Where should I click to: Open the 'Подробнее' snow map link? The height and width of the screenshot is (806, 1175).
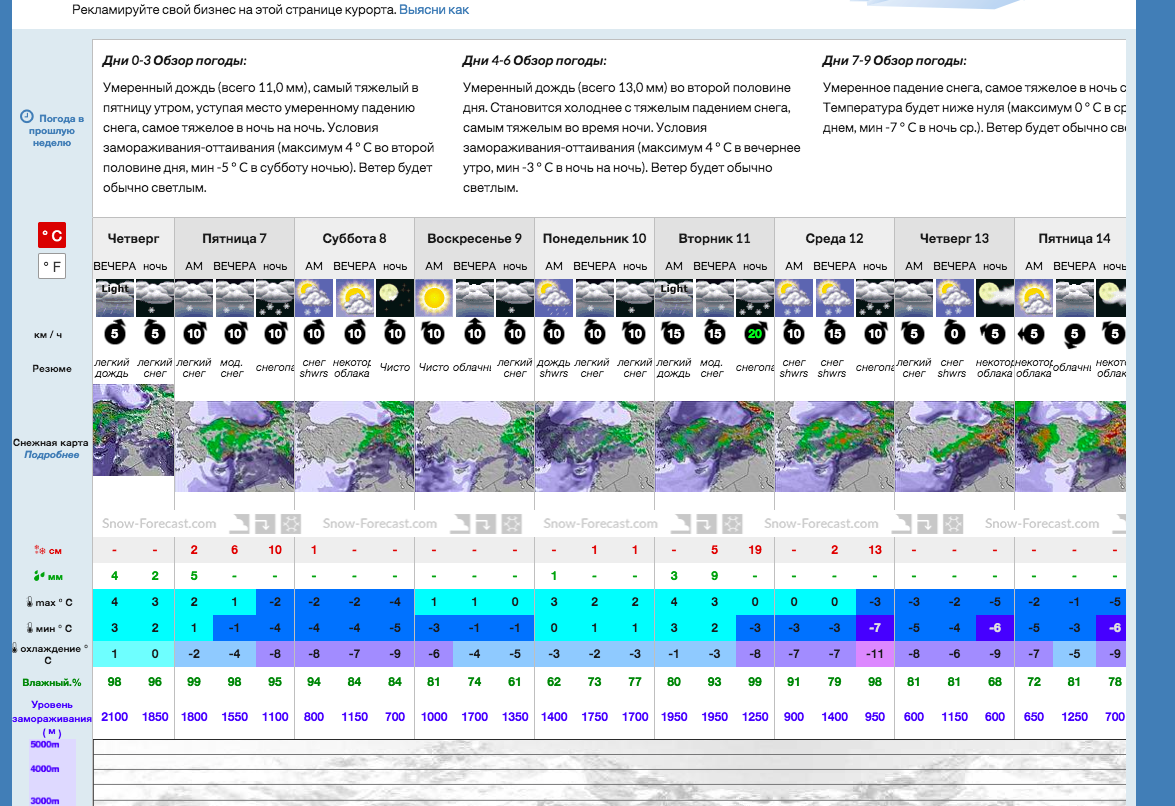point(51,455)
